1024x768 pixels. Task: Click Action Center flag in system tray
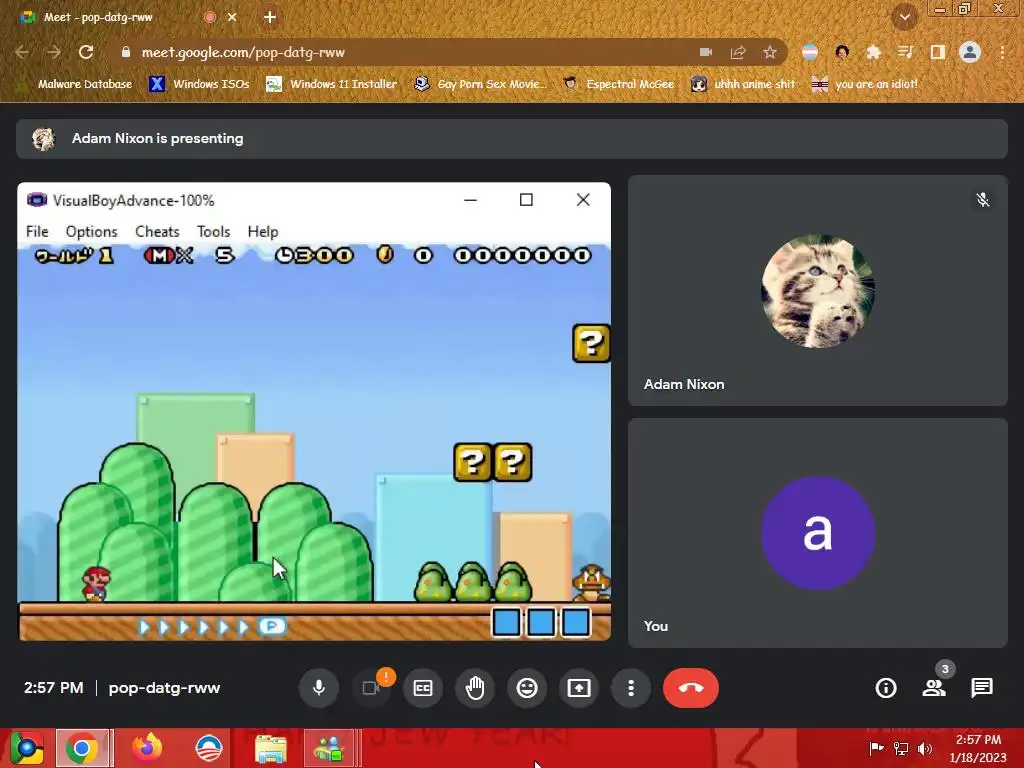pos(876,748)
